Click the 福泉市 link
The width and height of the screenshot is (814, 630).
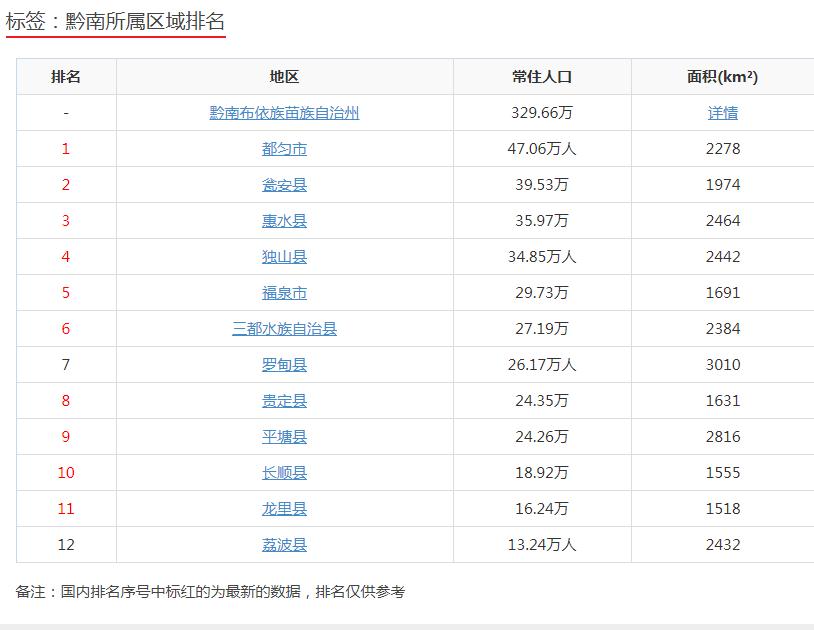(x=284, y=293)
